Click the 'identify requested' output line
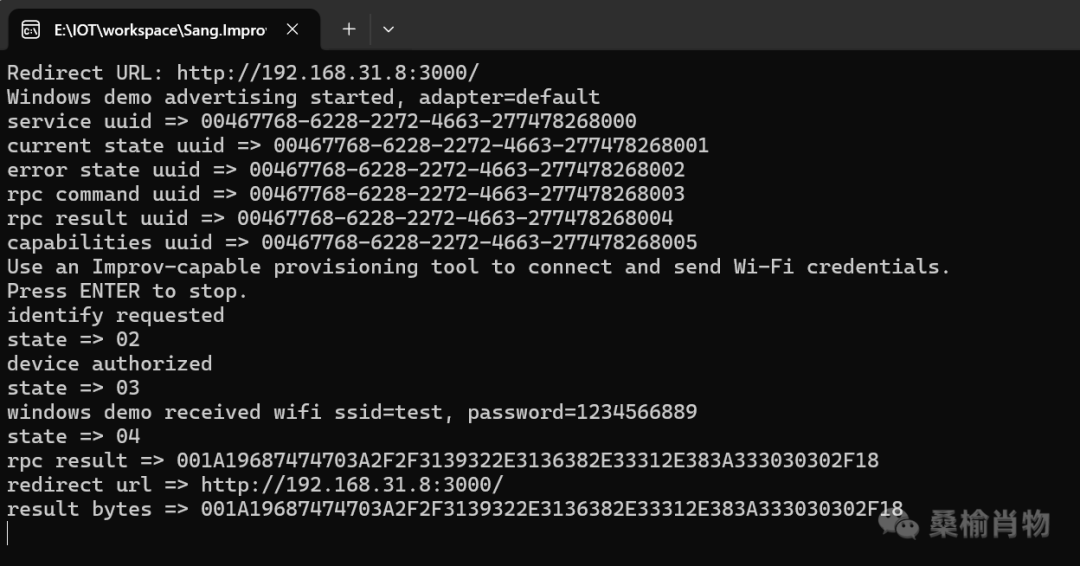The width and height of the screenshot is (1080, 566). [x=116, y=315]
